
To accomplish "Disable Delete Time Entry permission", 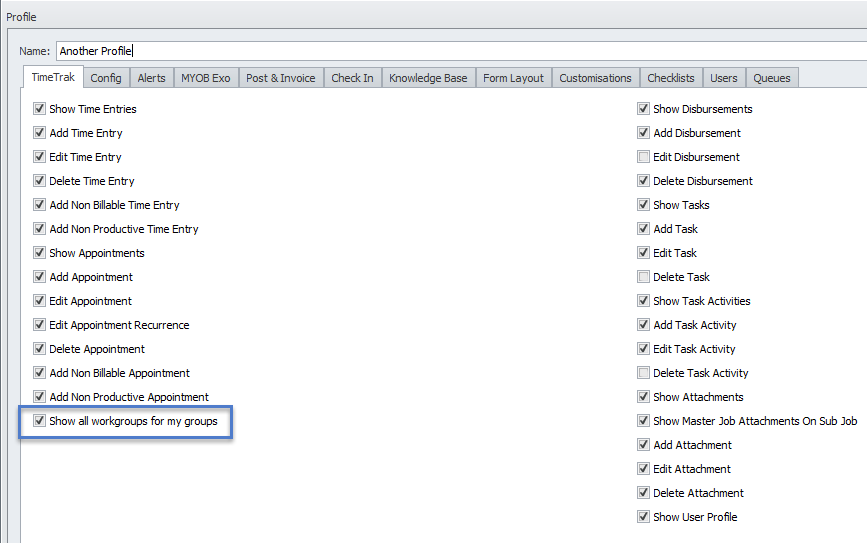I will pyautogui.click(x=40, y=181).
